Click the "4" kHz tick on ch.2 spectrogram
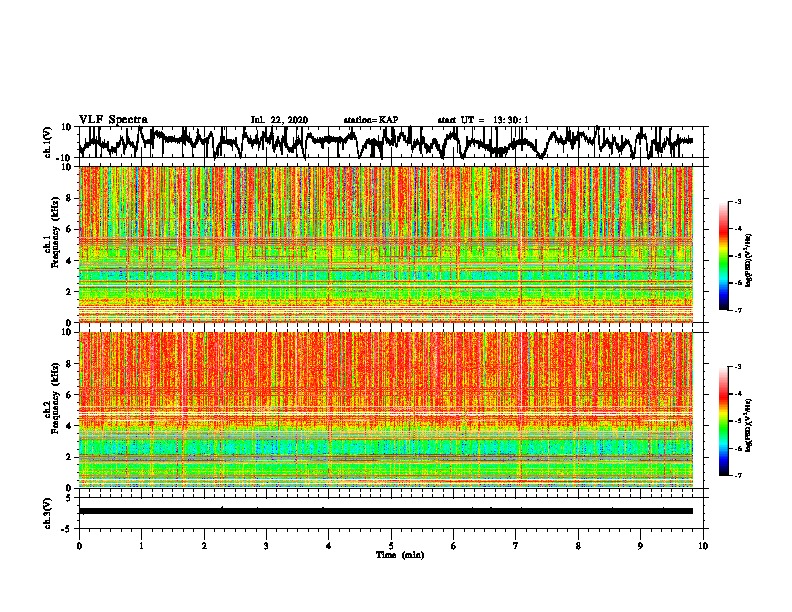 tap(70, 426)
